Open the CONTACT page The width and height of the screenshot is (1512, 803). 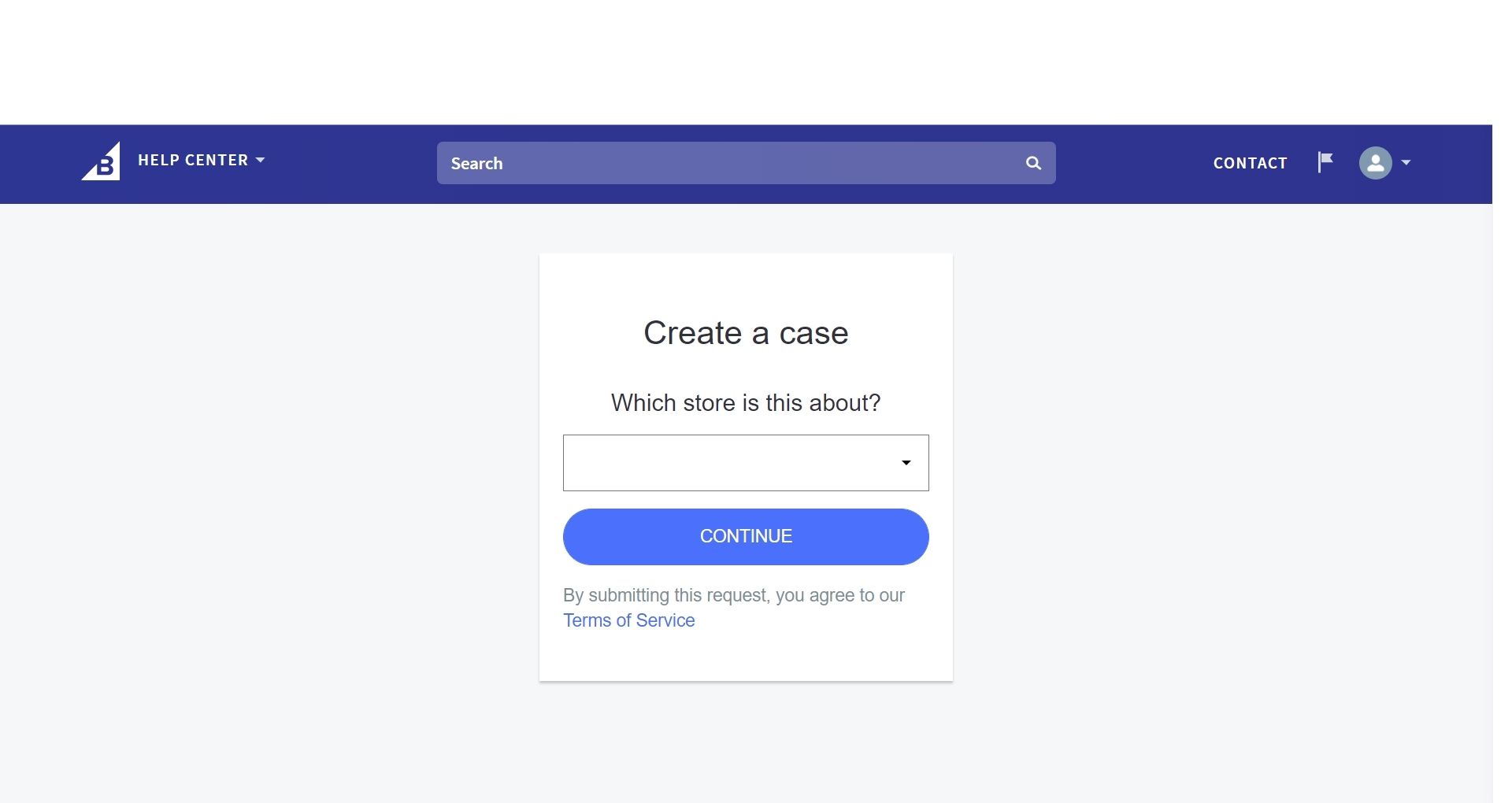click(1250, 163)
